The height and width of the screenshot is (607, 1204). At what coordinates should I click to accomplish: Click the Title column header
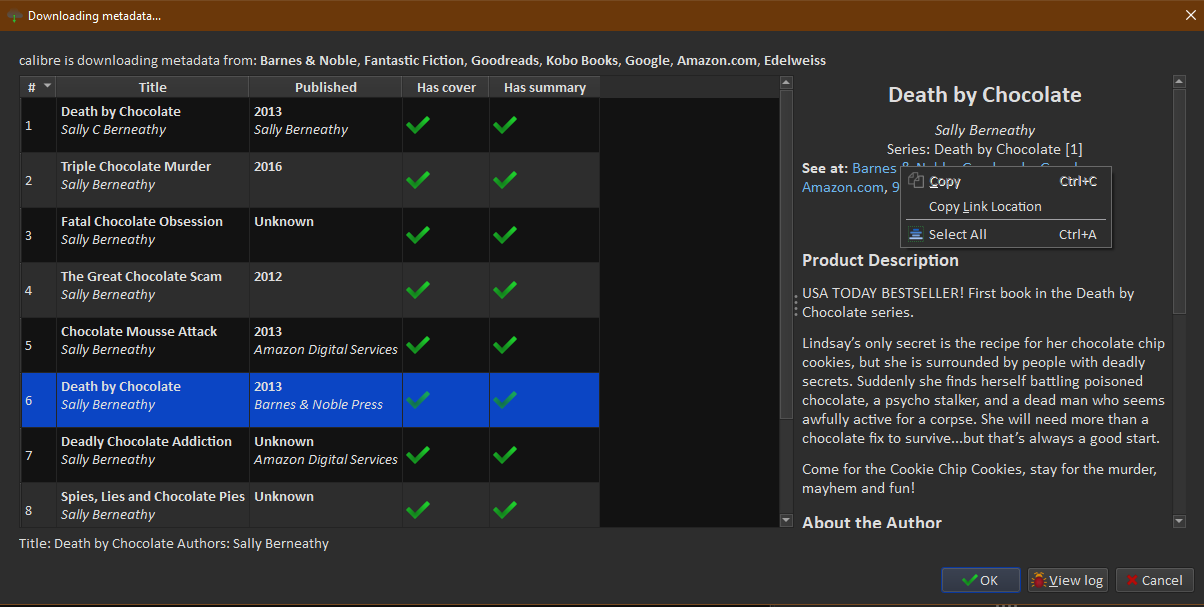pos(153,87)
